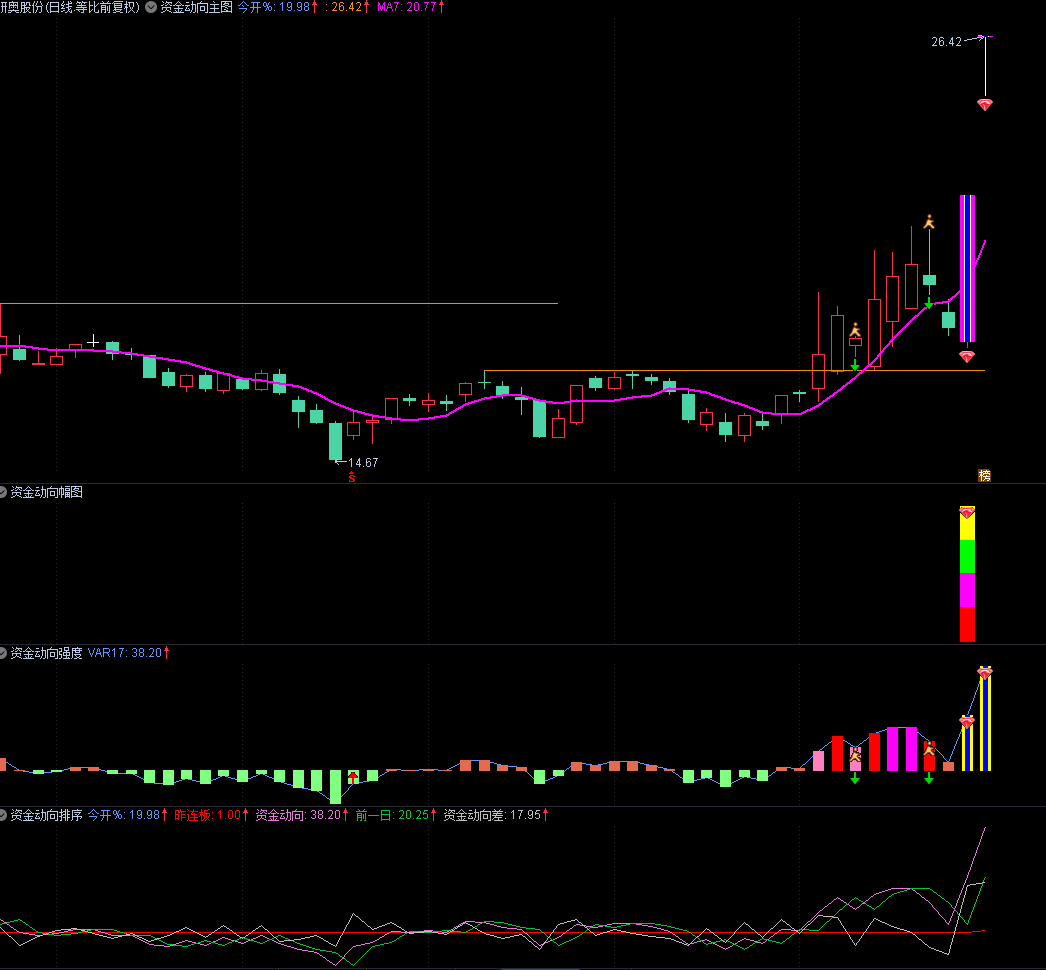Click the diamond icon atop the tallest strength bar
This screenshot has width=1046, height=970.
click(x=985, y=672)
